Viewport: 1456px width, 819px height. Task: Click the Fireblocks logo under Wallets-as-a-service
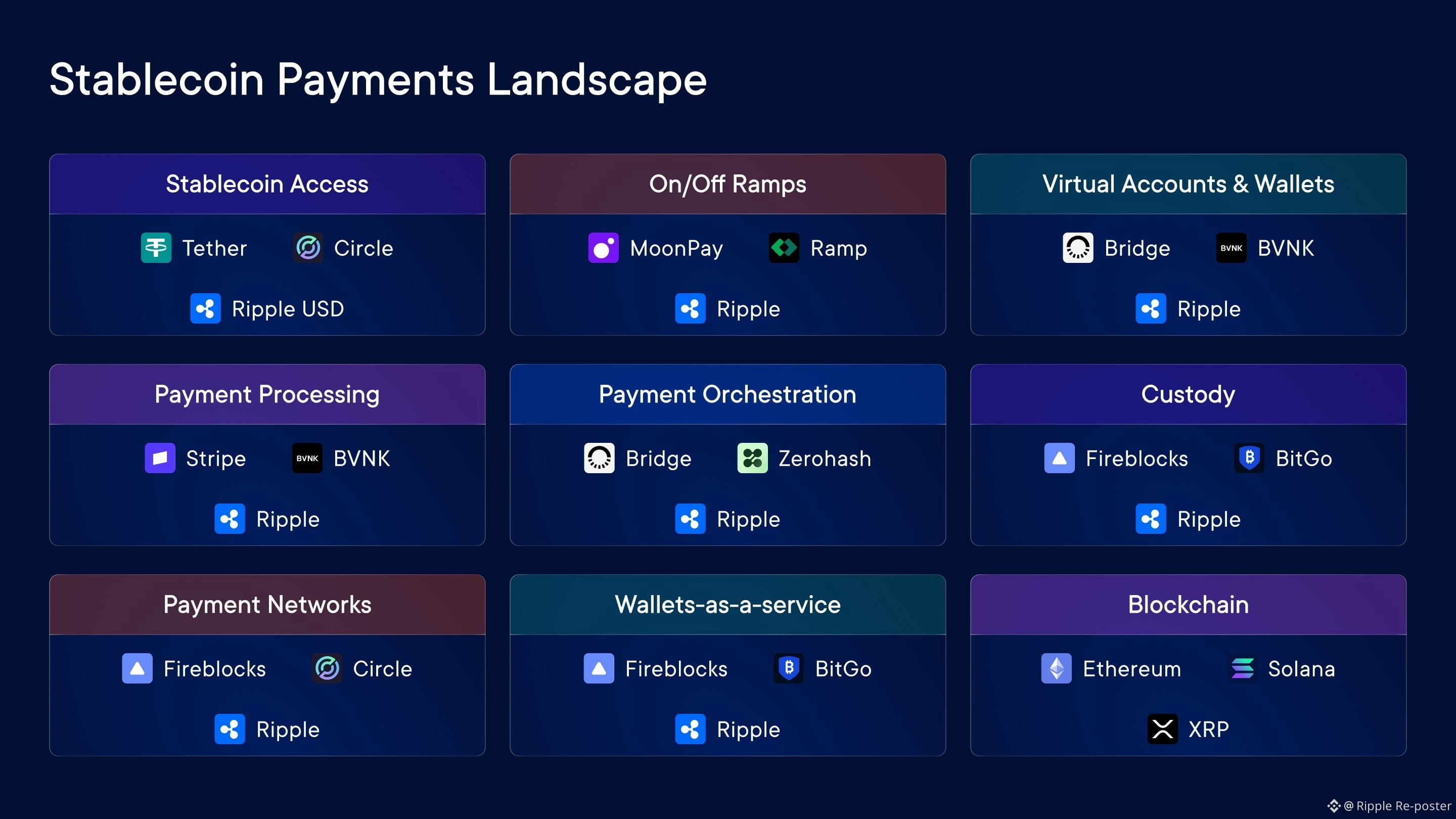pos(599,669)
